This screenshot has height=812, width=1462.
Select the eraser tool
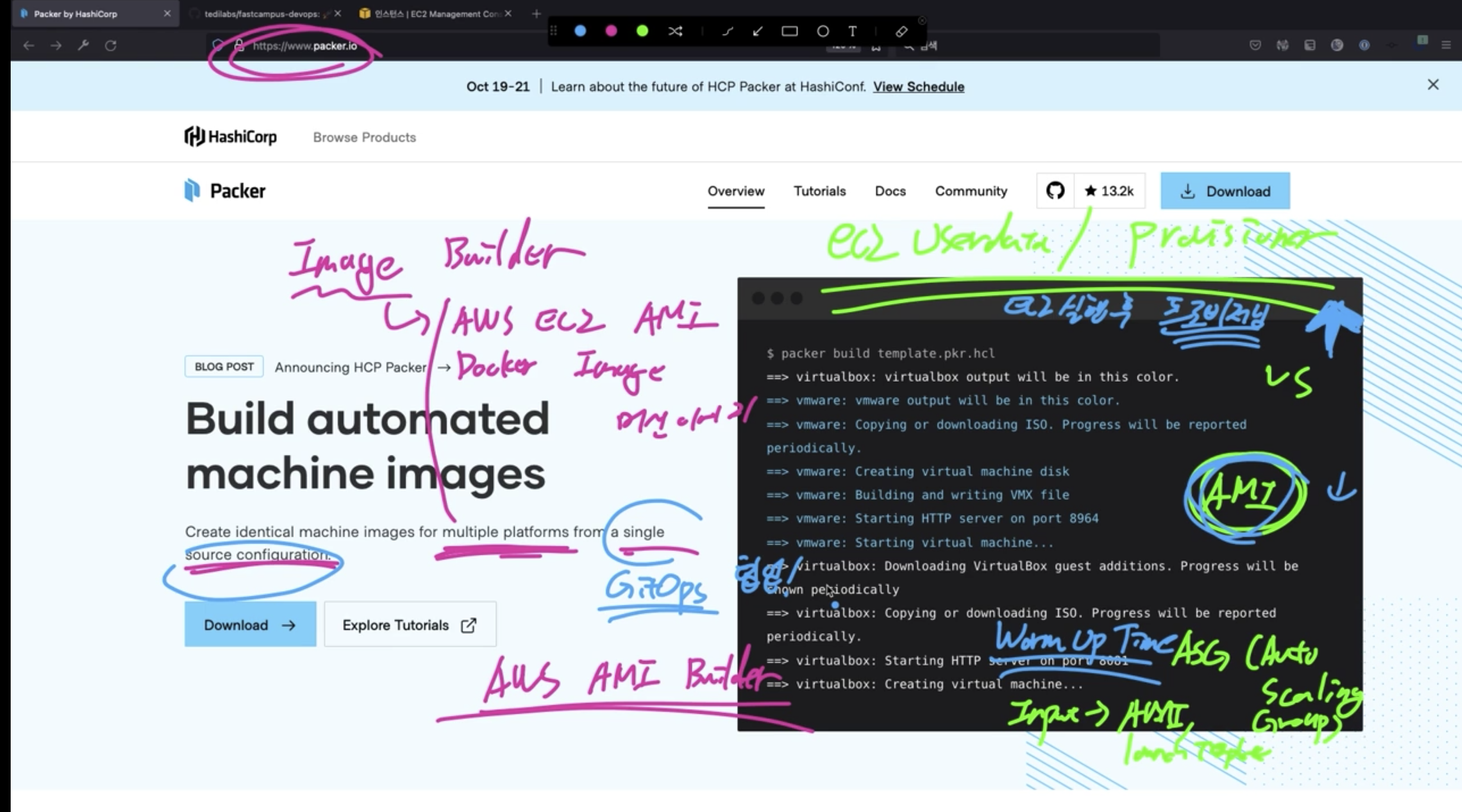(901, 31)
